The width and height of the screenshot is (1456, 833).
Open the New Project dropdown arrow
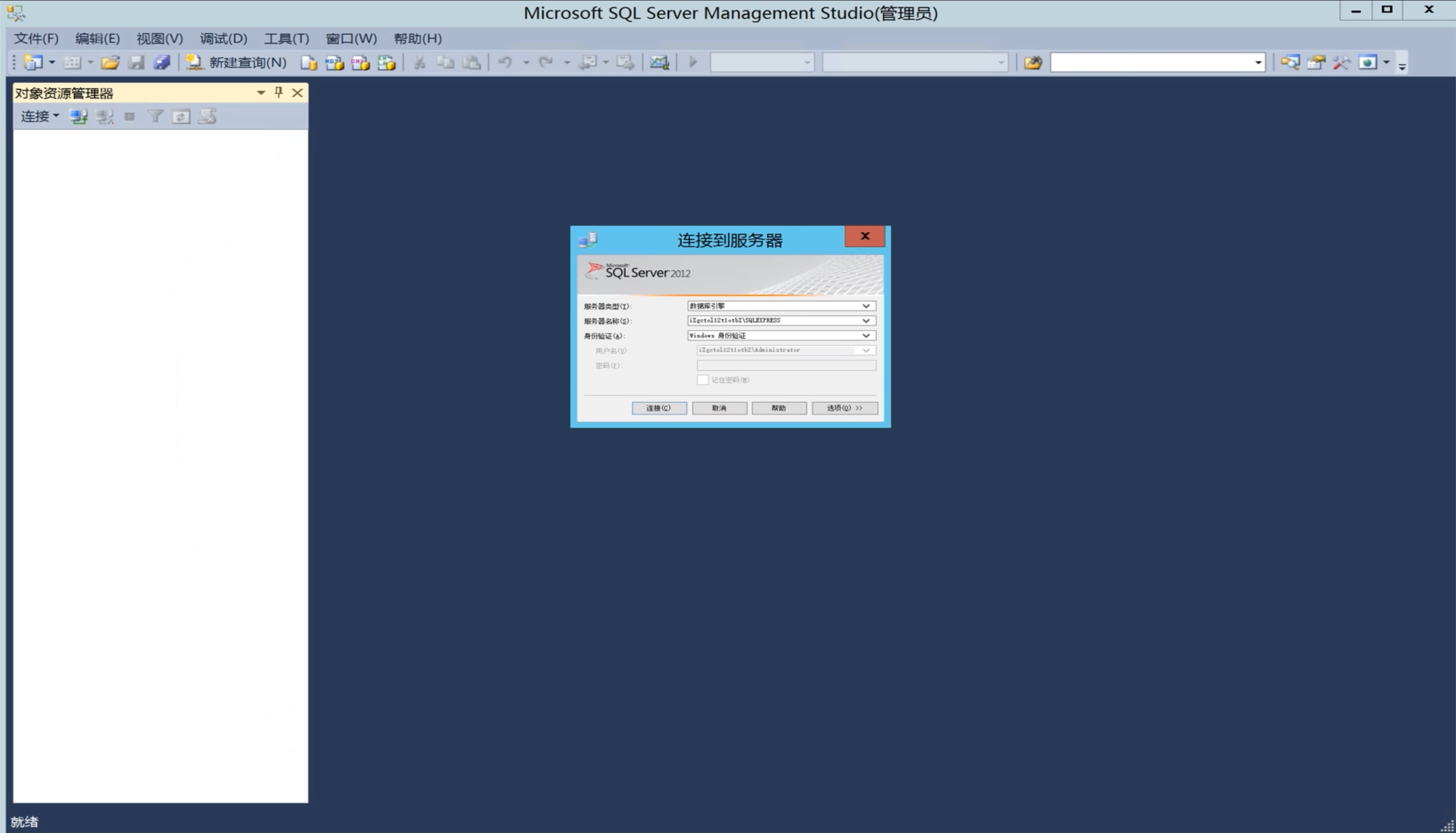click(51, 62)
